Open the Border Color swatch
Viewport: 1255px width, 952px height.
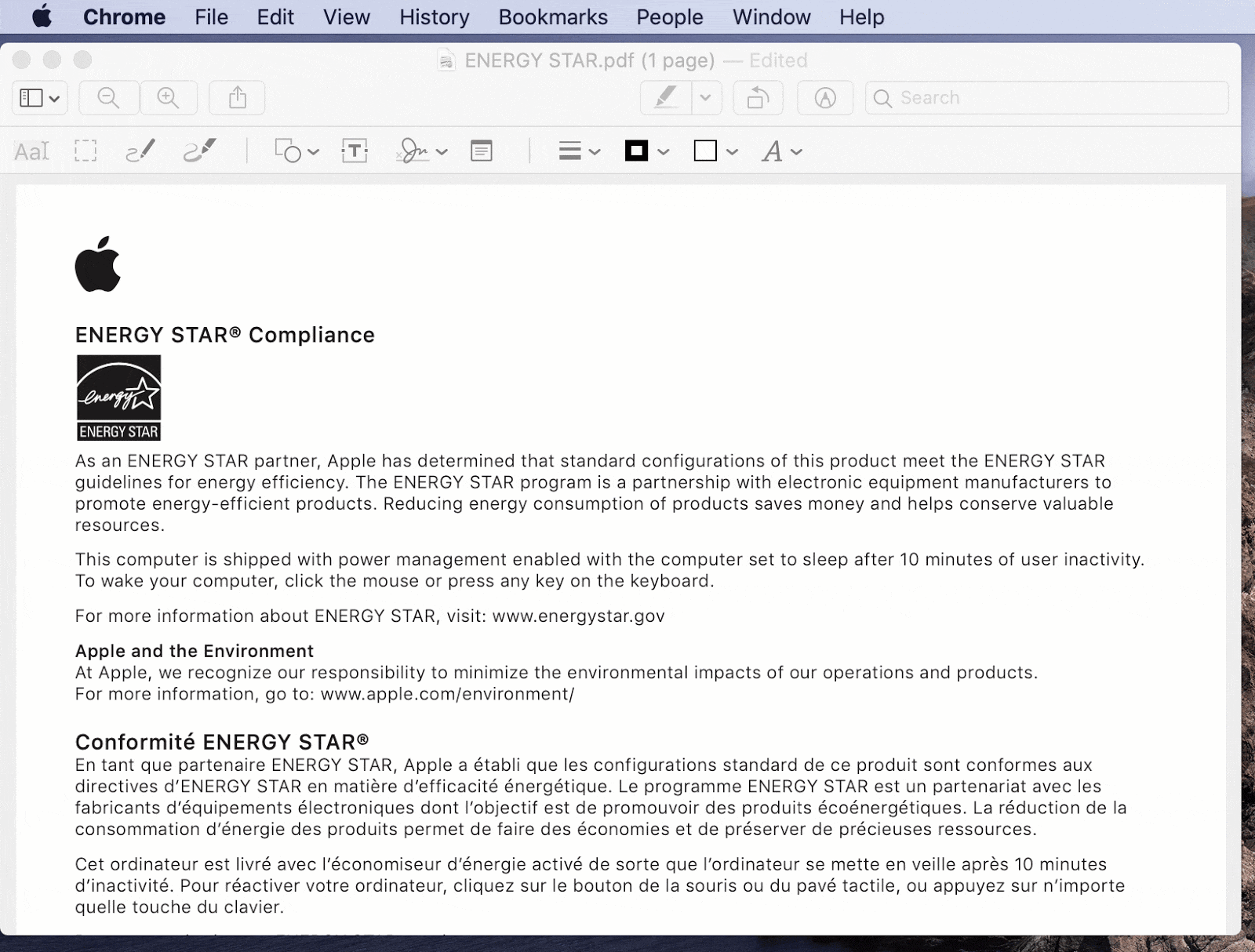[636, 151]
